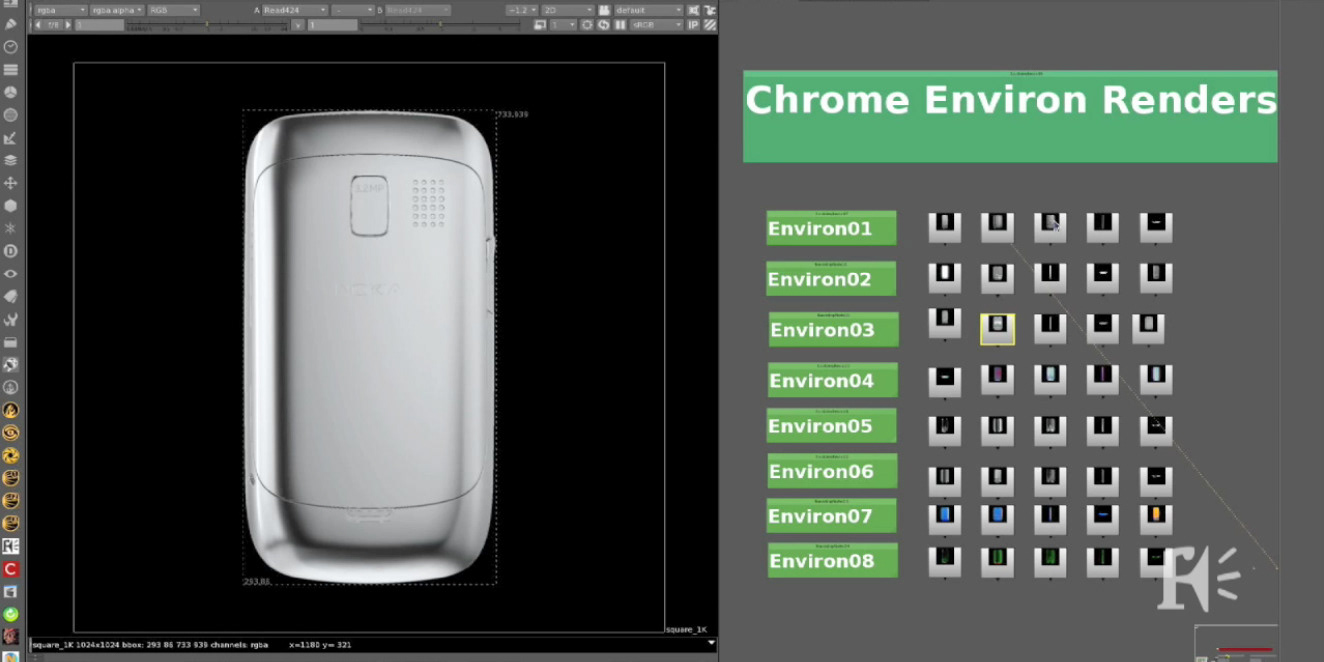
Task: Open the B input dropdown
Action: click(417, 10)
